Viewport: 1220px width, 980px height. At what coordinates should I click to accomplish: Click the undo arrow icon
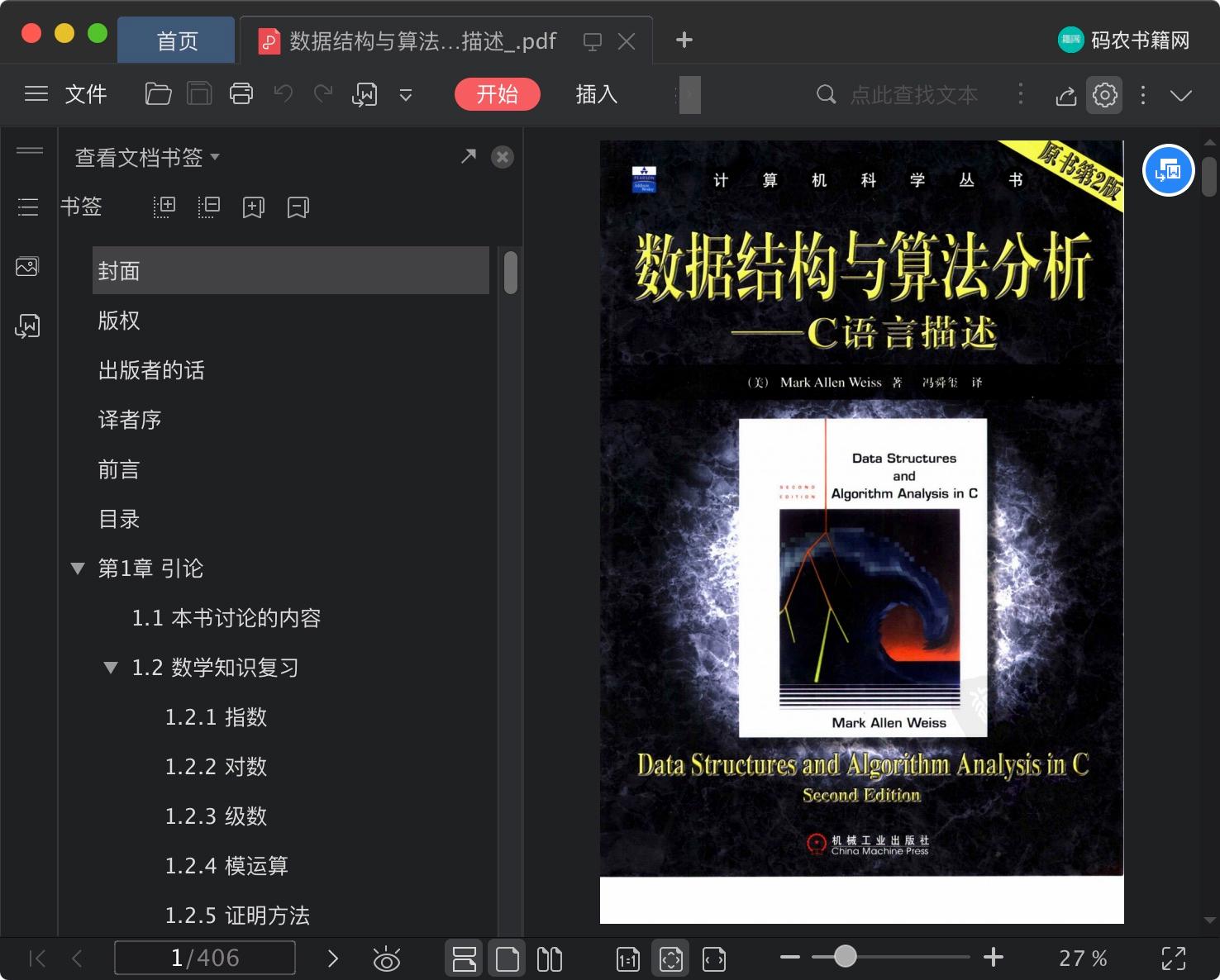(284, 94)
